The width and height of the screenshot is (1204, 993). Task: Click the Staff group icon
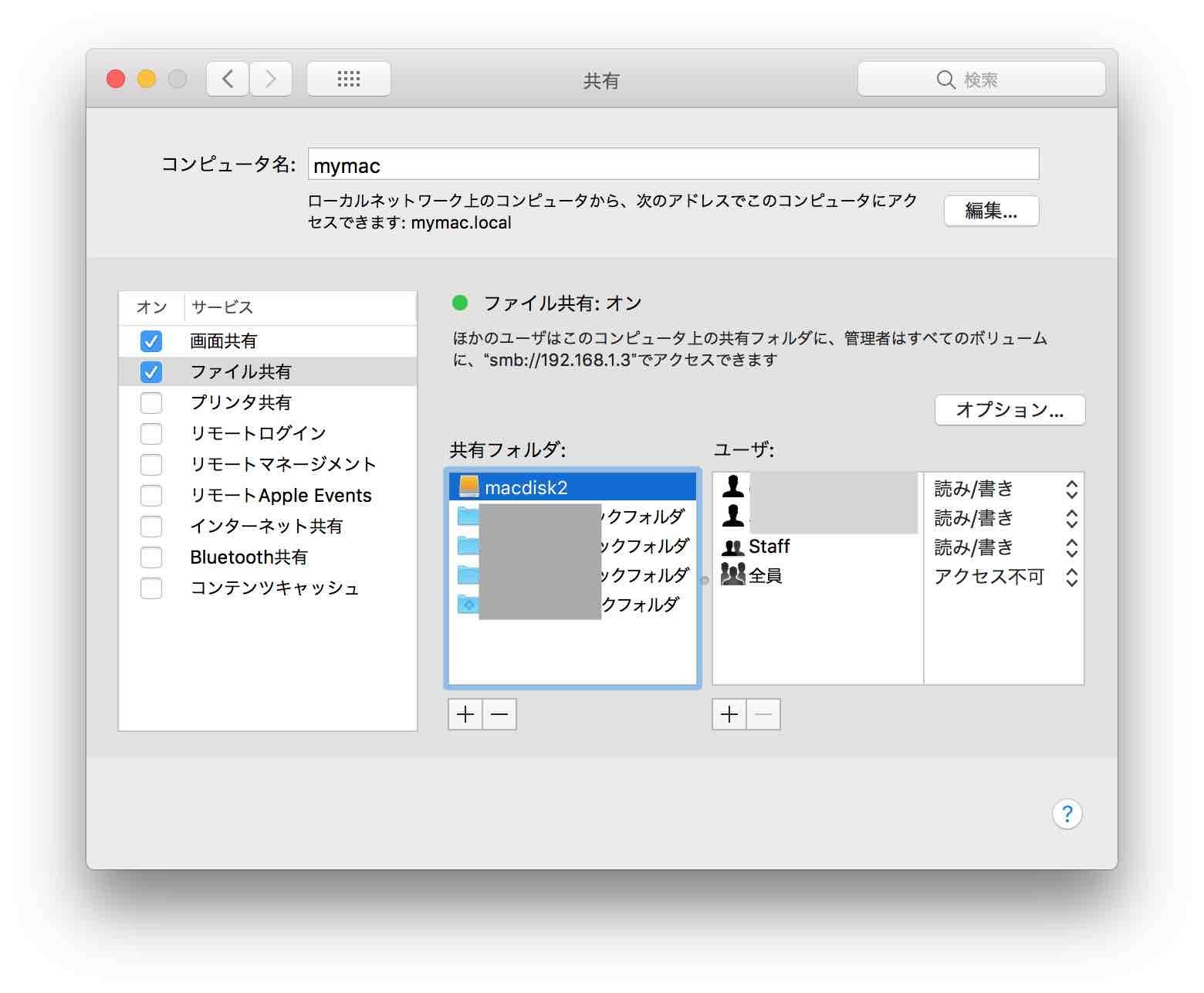732,547
